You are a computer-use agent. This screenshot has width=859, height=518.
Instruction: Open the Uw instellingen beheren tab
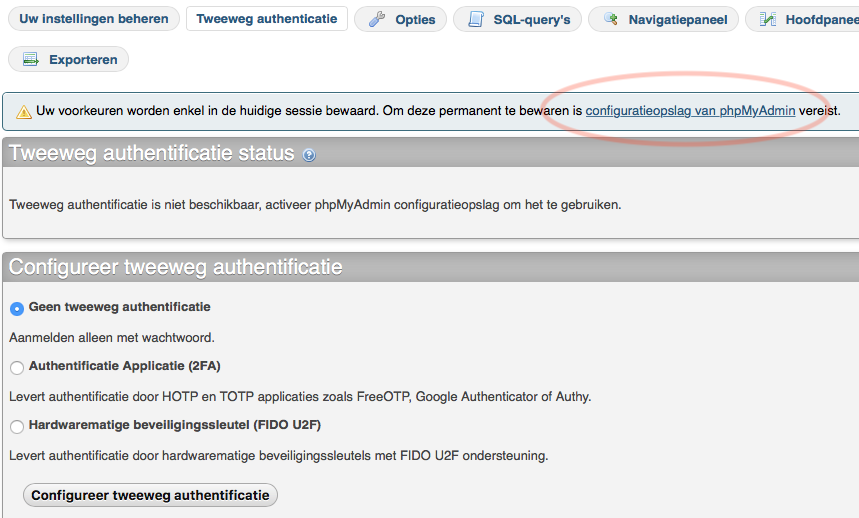(x=94, y=19)
